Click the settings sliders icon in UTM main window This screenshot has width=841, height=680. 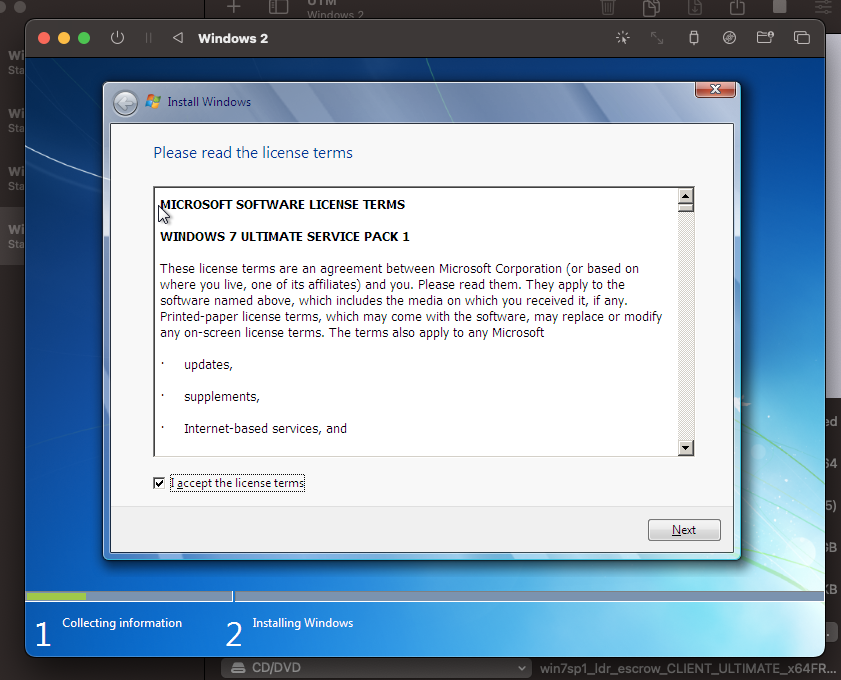tap(824, 7)
